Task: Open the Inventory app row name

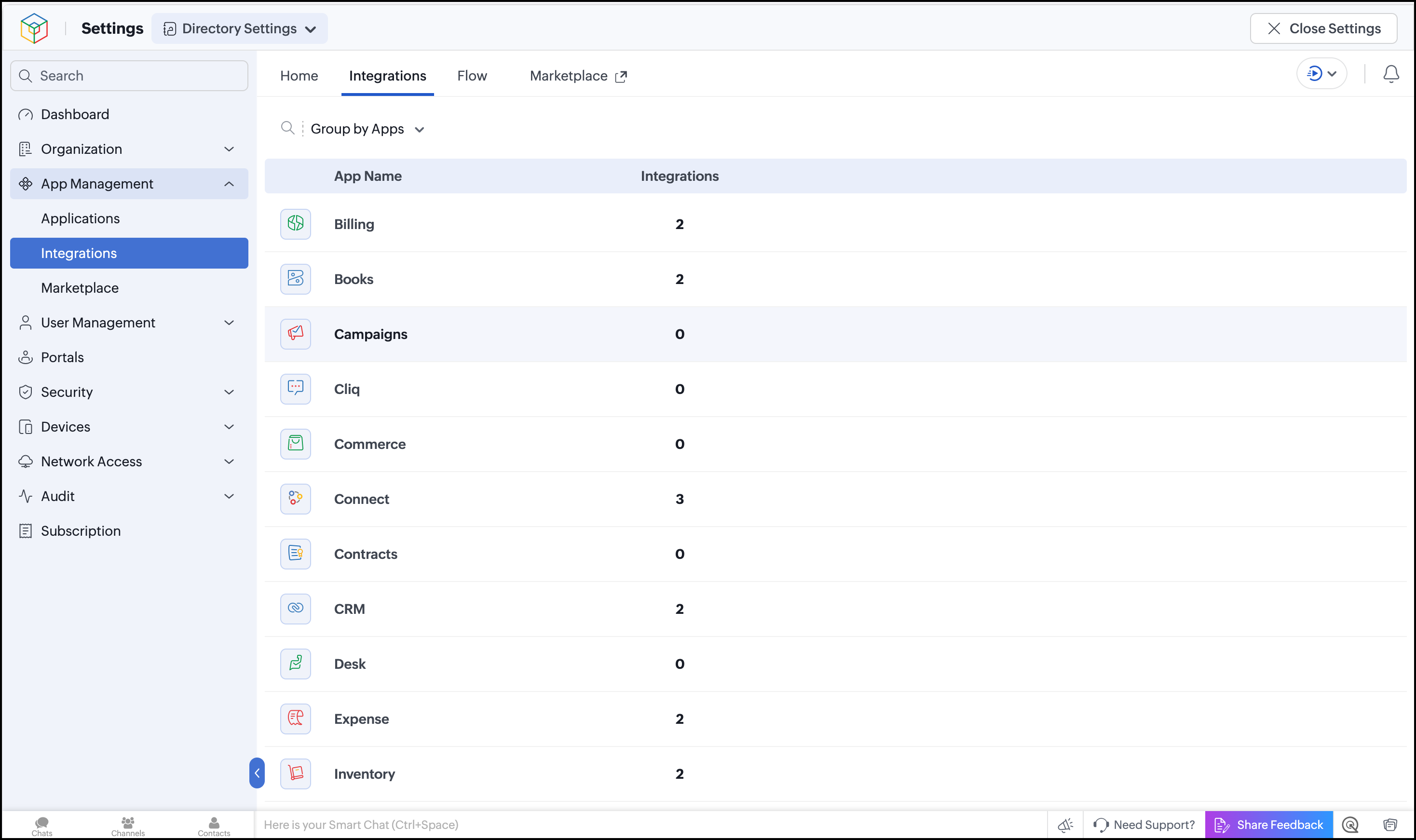Action: (x=365, y=774)
